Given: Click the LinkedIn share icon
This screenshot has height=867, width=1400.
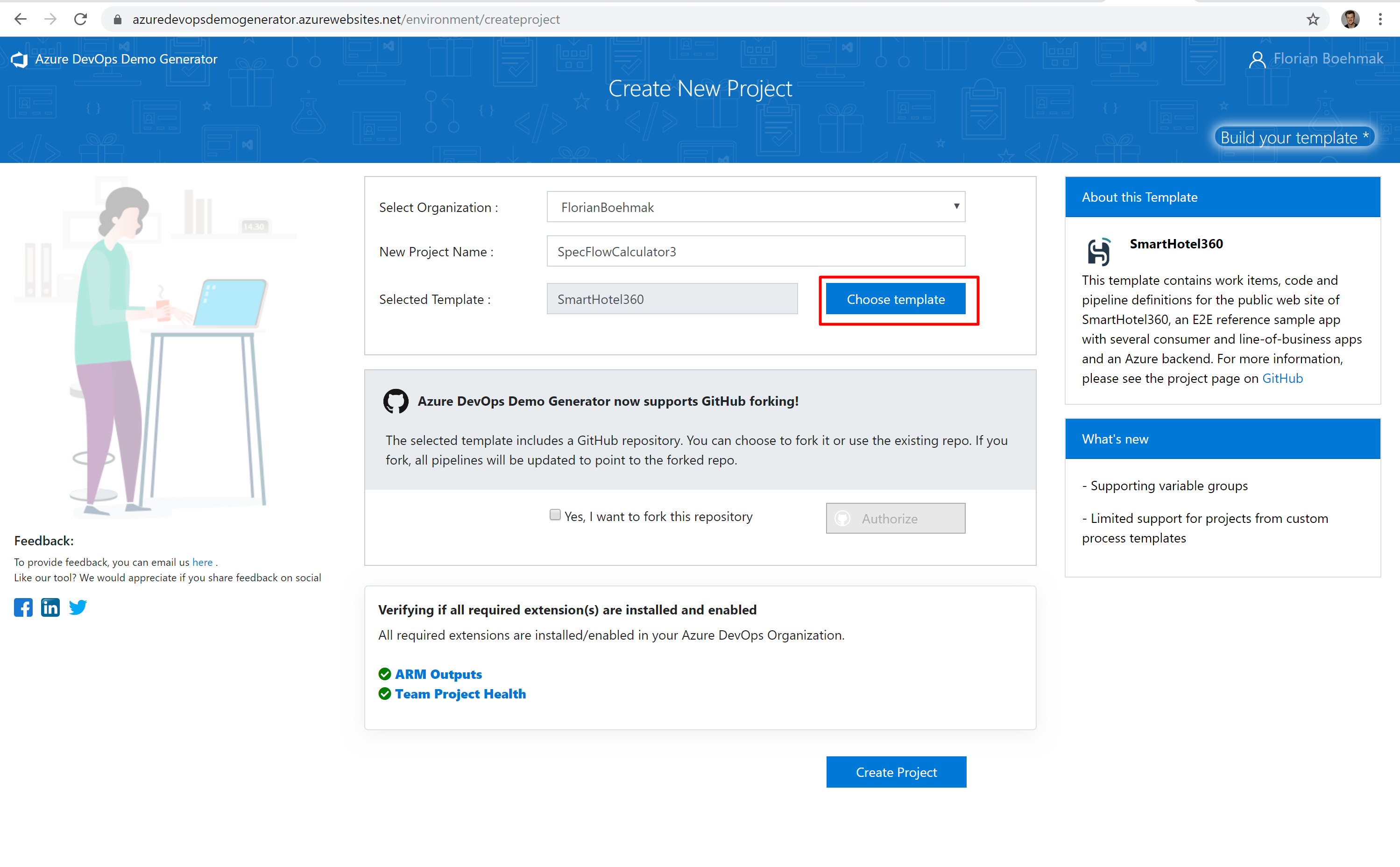Looking at the screenshot, I should tap(50, 607).
